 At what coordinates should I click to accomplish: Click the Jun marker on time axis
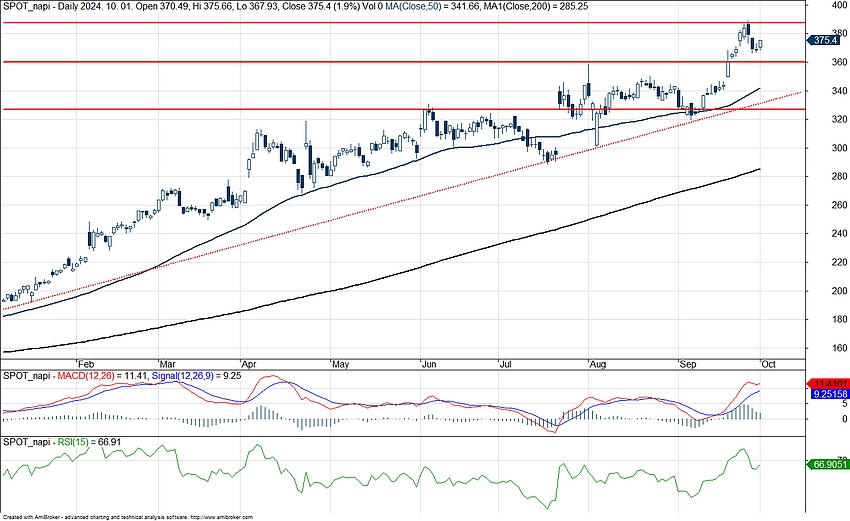pyautogui.click(x=428, y=364)
